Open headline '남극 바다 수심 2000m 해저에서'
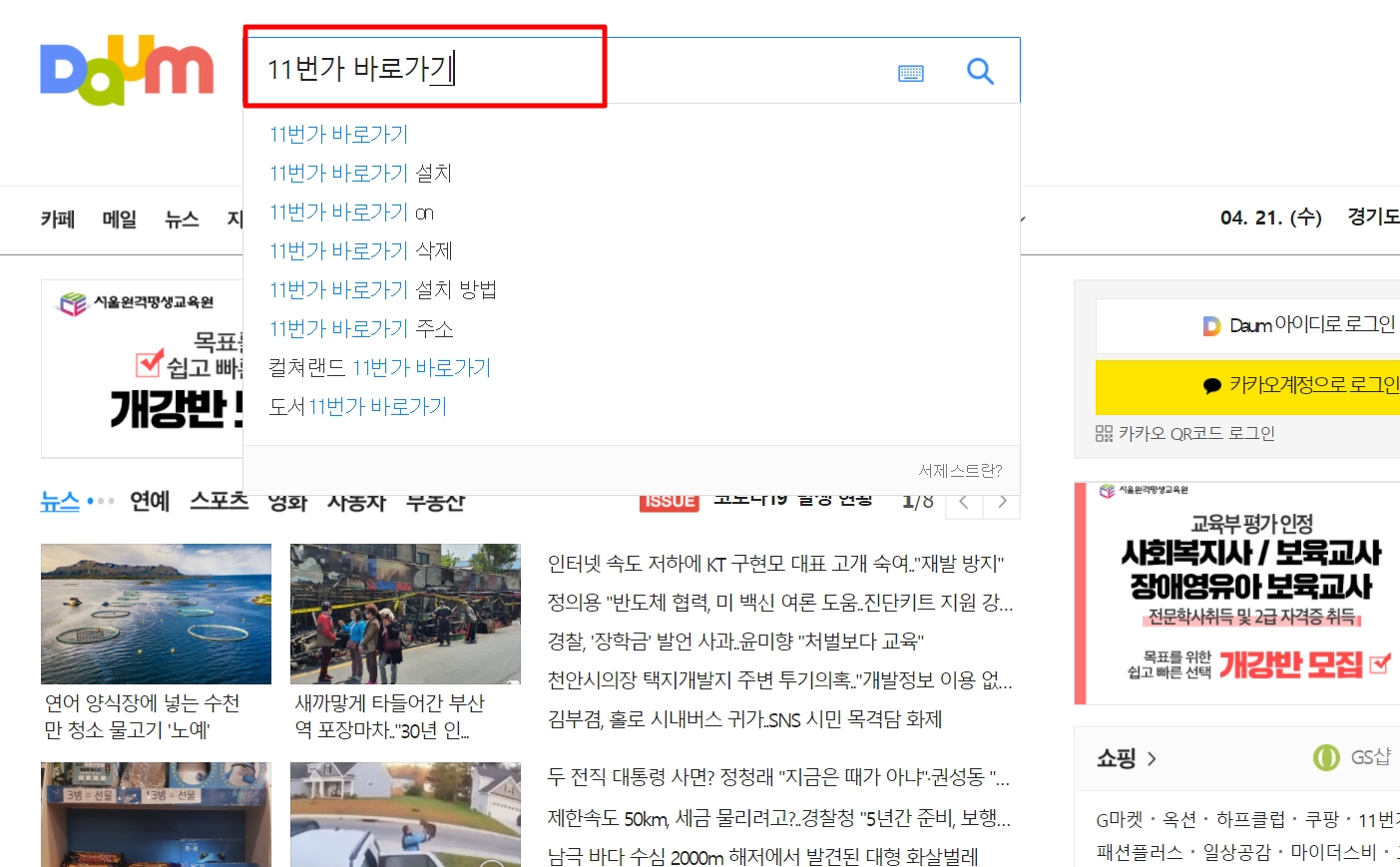 [x=762, y=856]
